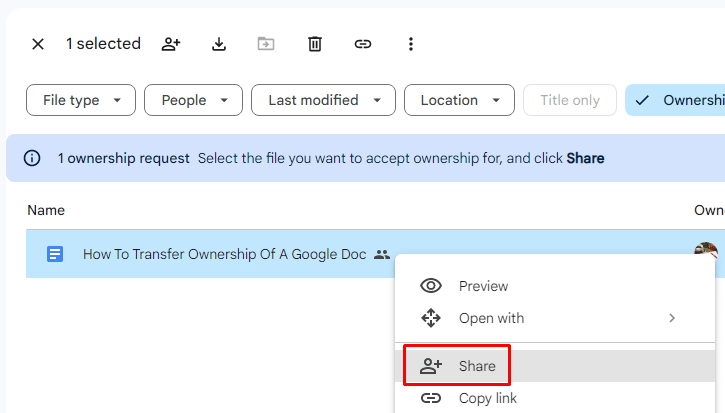Click the download icon in toolbar
725x413 pixels.
pyautogui.click(x=219, y=44)
